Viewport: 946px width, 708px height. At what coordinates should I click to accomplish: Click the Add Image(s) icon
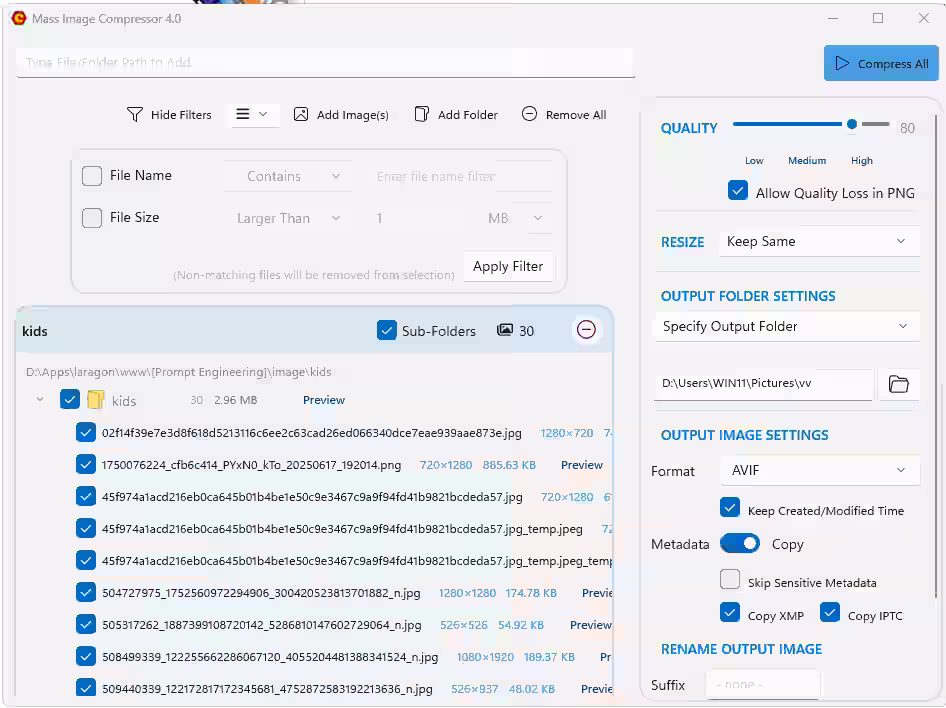point(301,115)
